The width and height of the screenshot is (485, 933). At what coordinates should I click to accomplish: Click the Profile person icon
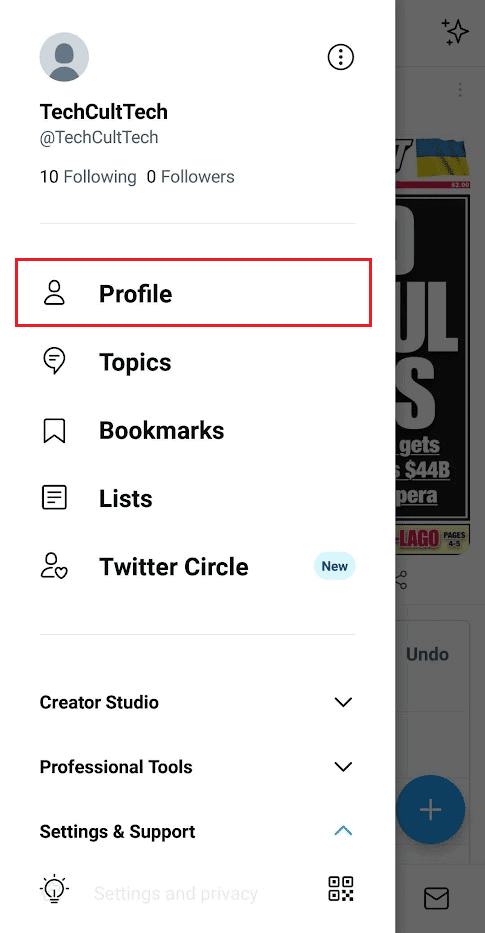tap(55, 293)
